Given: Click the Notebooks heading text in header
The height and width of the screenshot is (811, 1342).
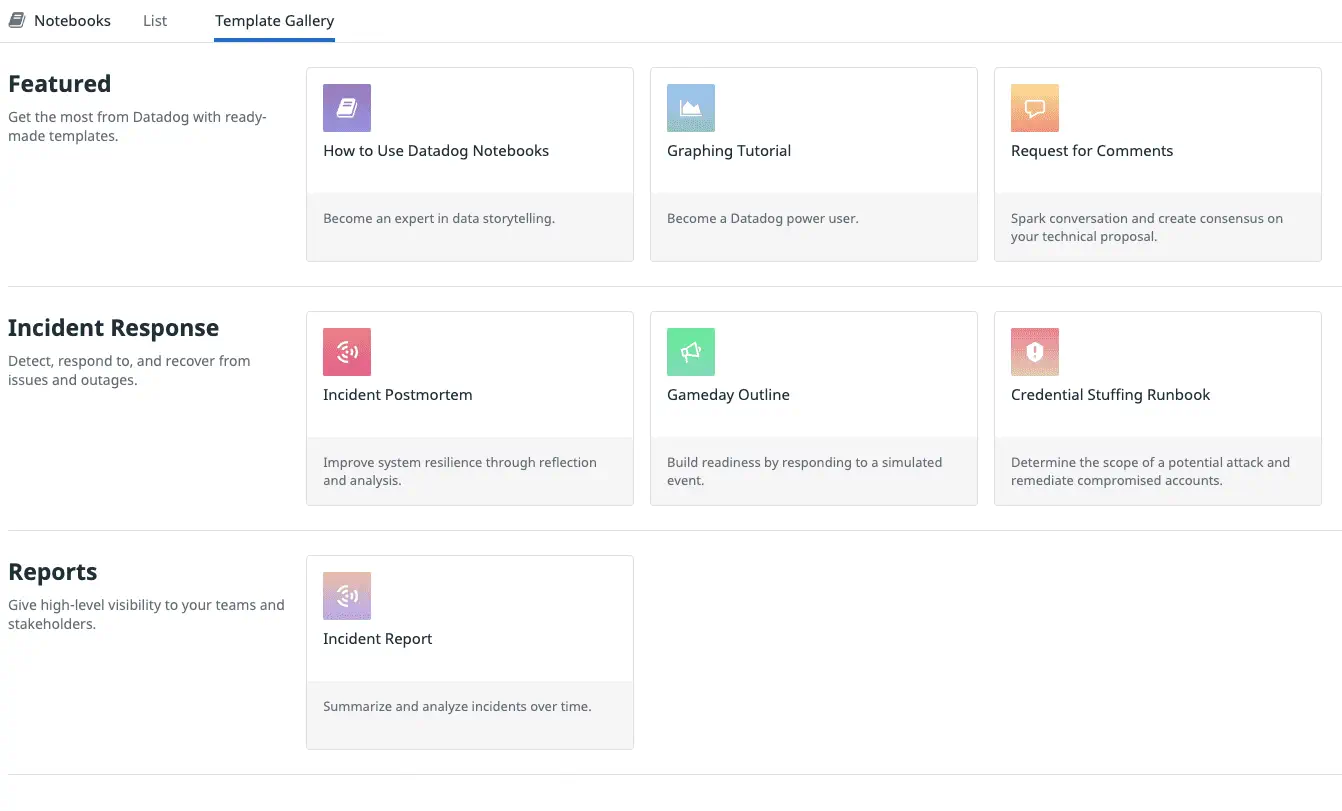Looking at the screenshot, I should [72, 20].
